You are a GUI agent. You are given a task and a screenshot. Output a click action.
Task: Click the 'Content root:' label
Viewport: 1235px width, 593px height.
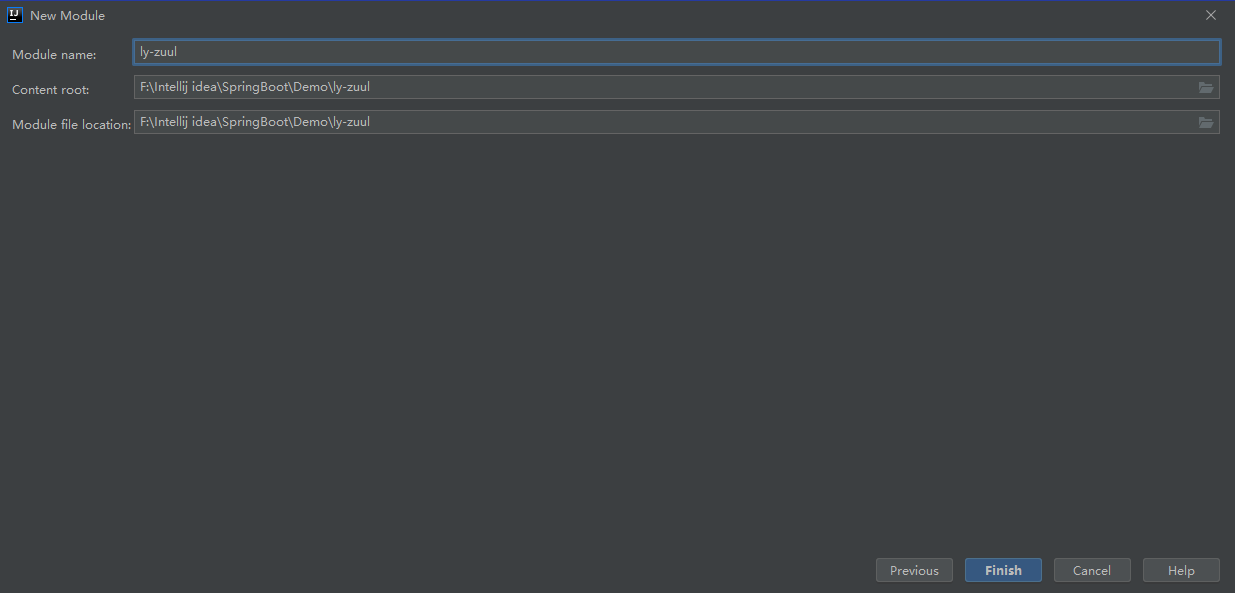[51, 89]
